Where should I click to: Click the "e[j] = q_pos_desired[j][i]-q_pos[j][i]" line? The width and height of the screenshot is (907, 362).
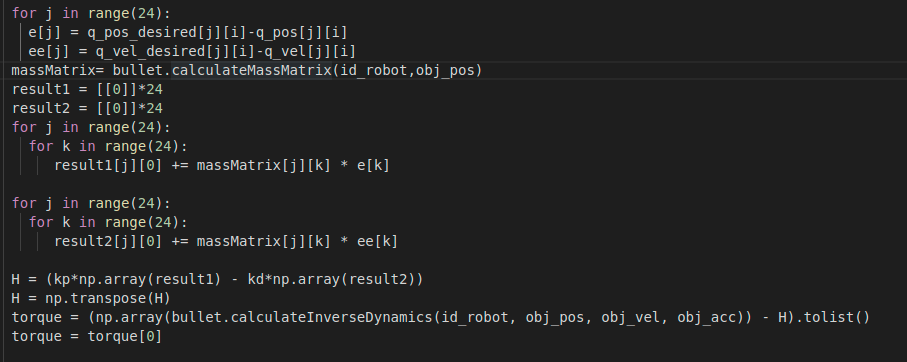coord(188,32)
